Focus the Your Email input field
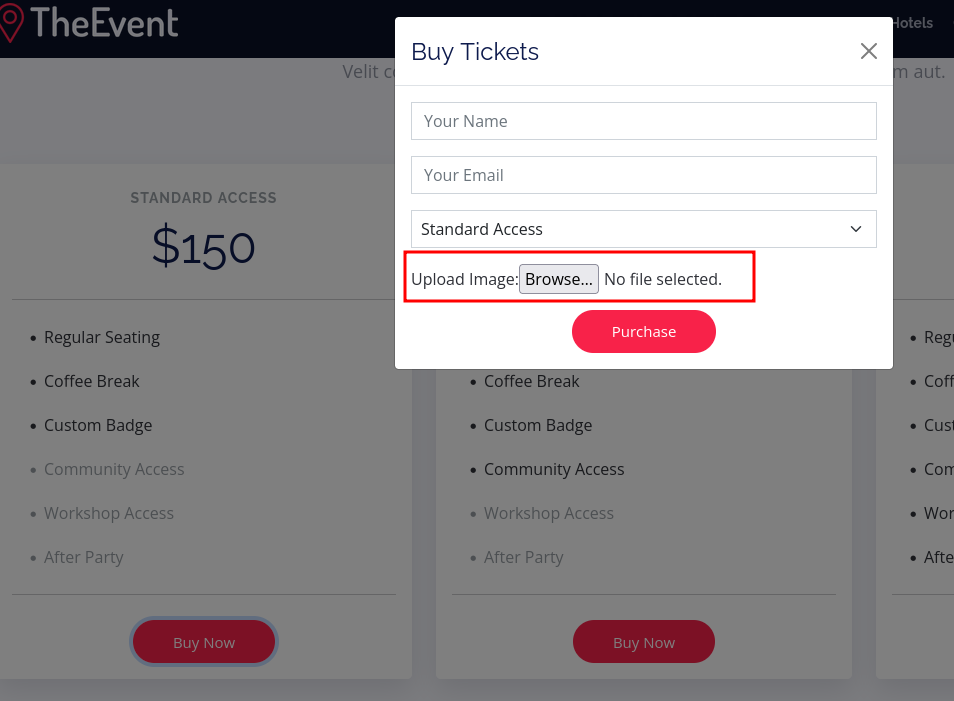The image size is (954, 701). tap(643, 175)
